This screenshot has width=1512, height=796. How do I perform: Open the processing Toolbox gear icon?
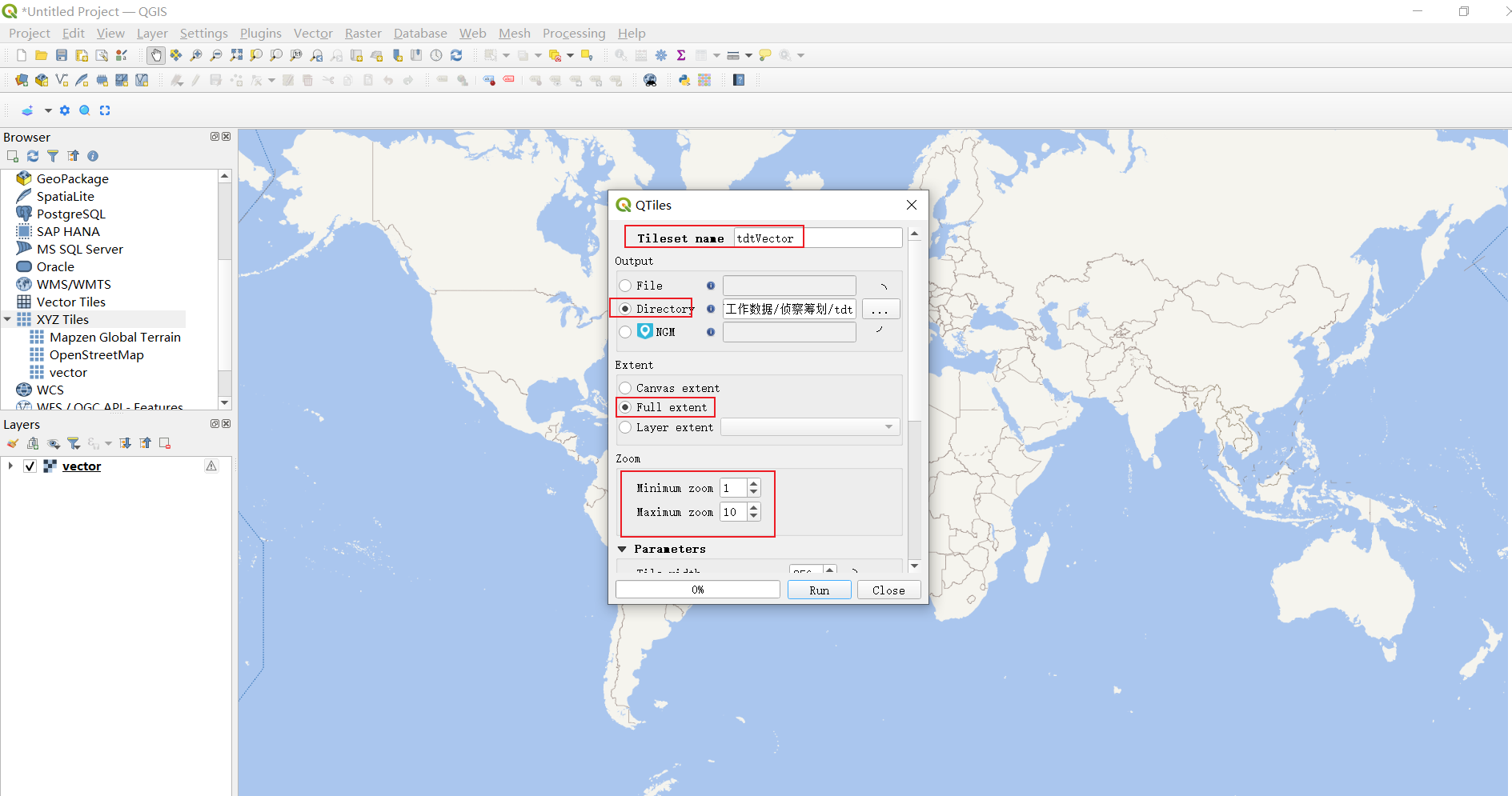(x=661, y=55)
